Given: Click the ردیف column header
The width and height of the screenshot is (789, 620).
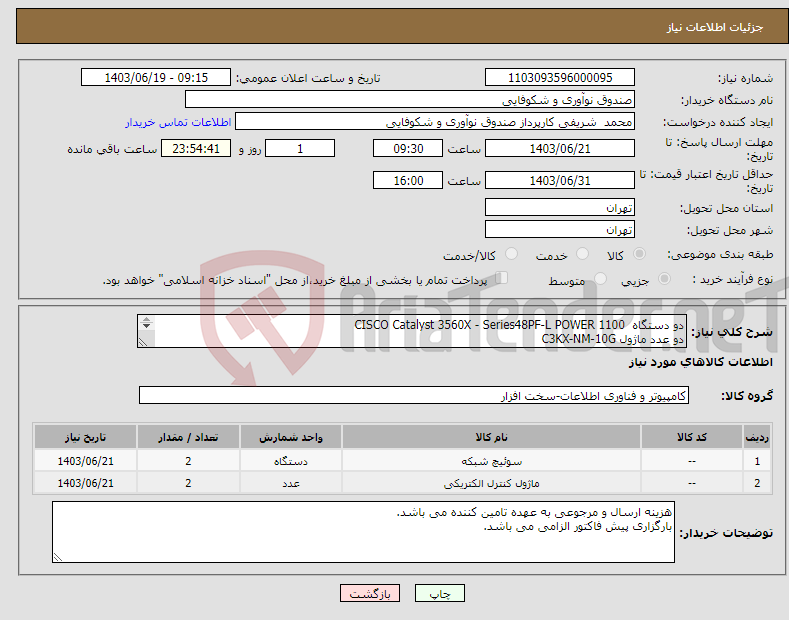Looking at the screenshot, I should 757,437.
